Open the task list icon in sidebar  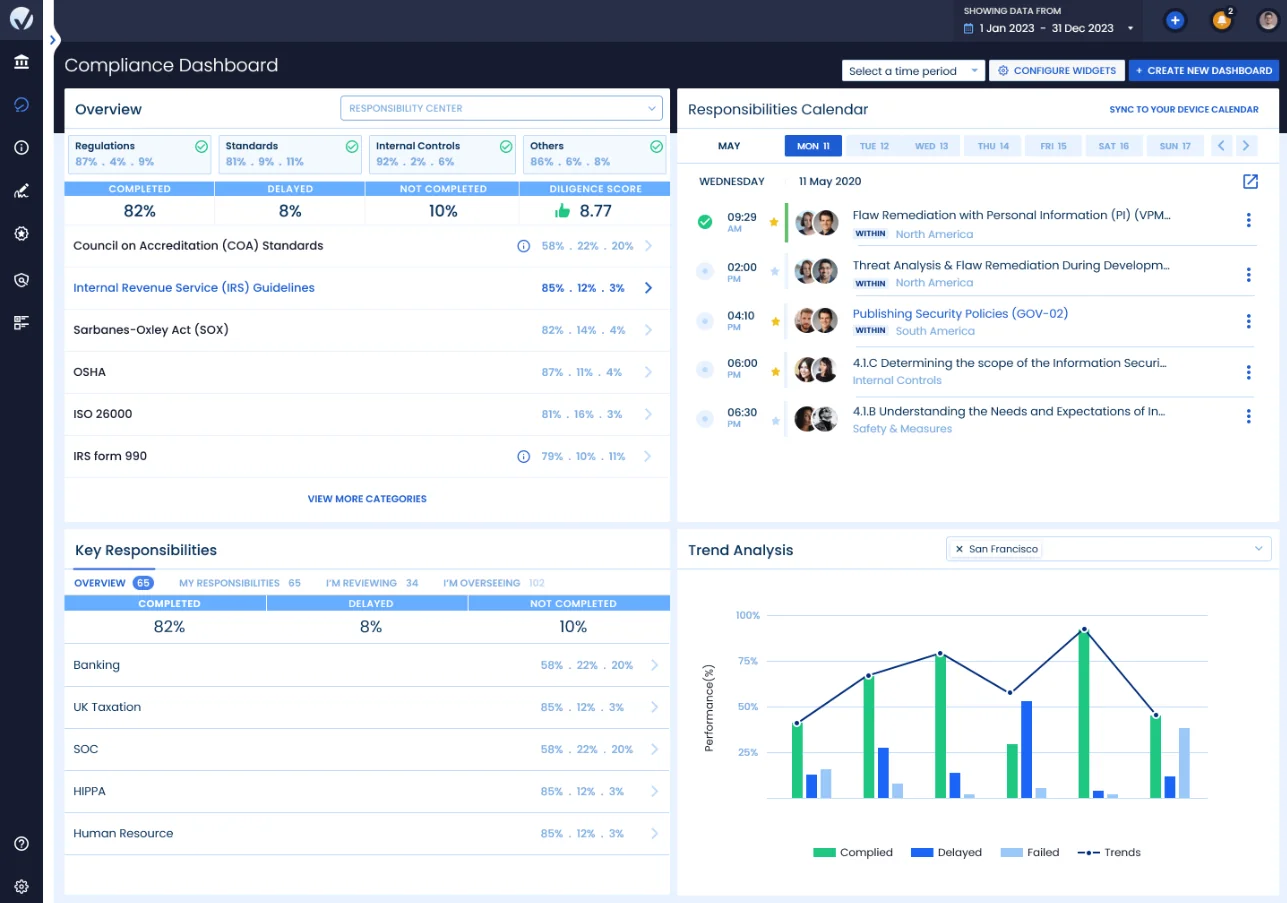(x=21, y=322)
